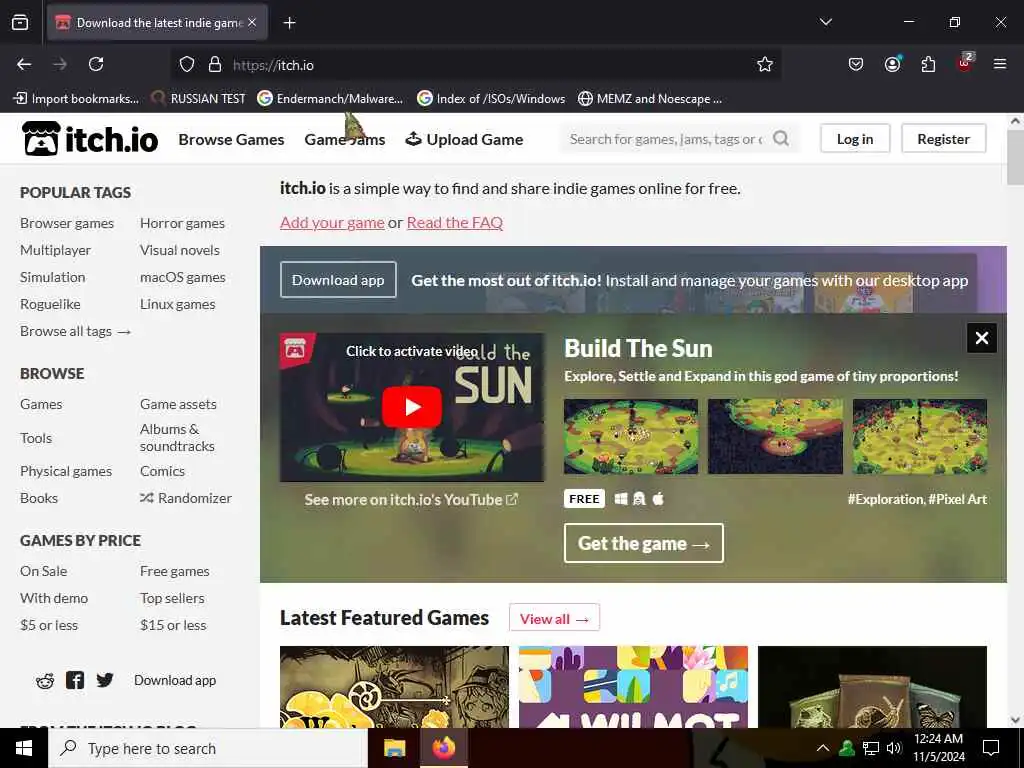Click the Get the game button
1024x768 pixels.
(643, 543)
